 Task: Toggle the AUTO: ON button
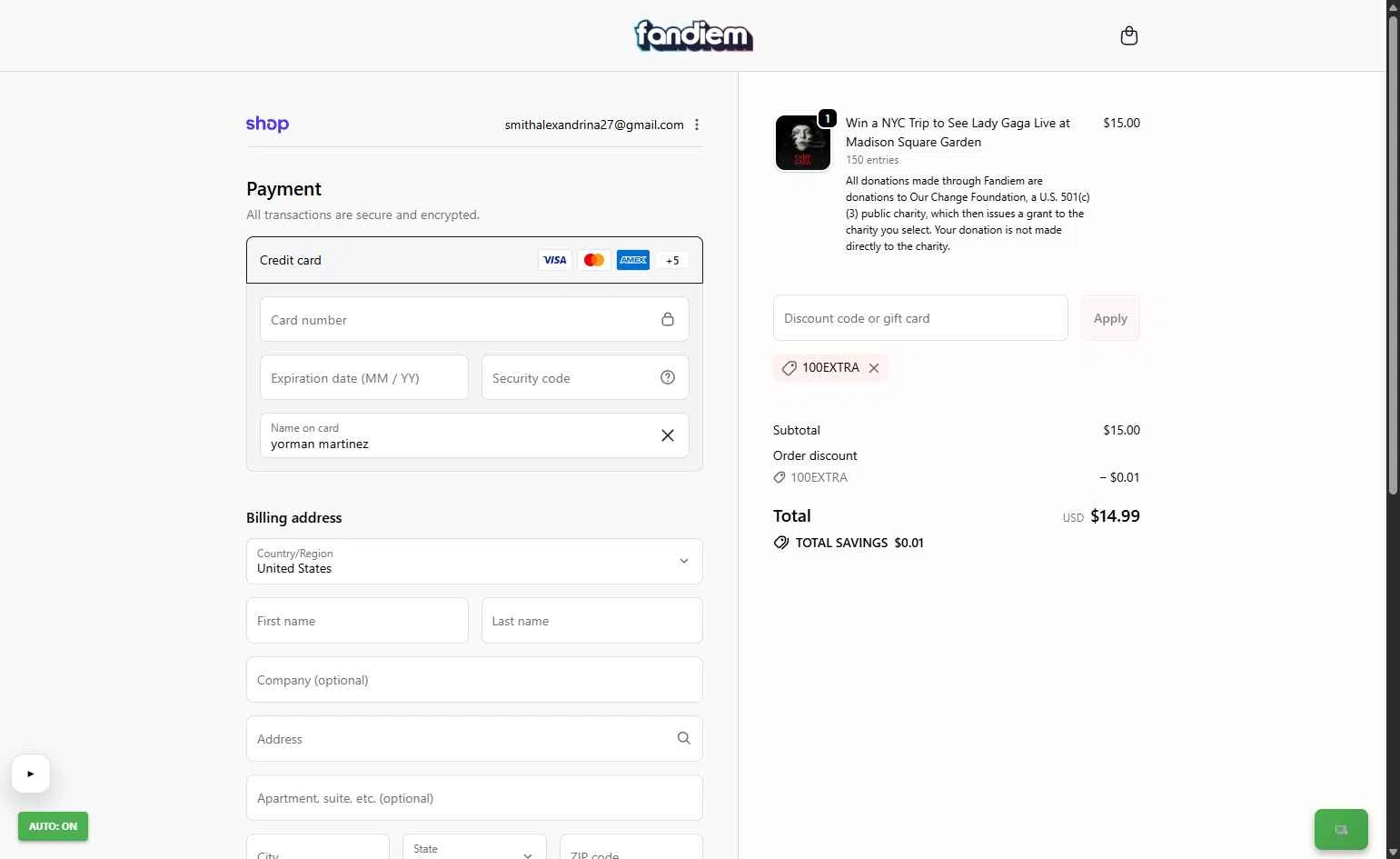click(53, 826)
